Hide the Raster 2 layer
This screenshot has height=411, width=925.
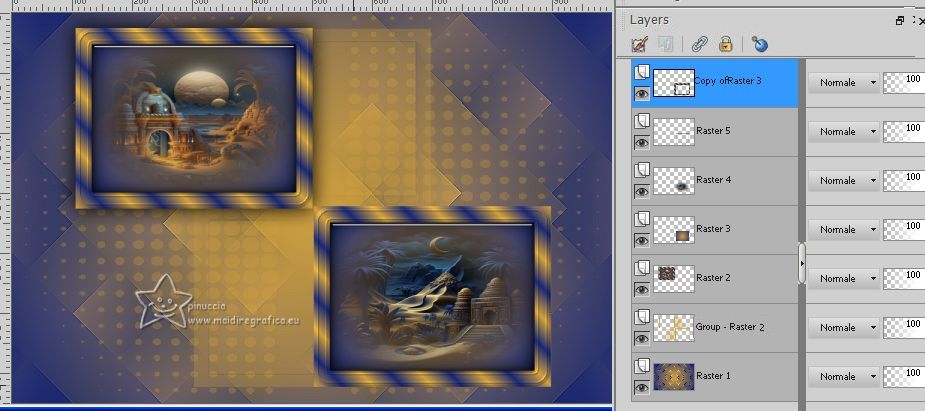(642, 289)
